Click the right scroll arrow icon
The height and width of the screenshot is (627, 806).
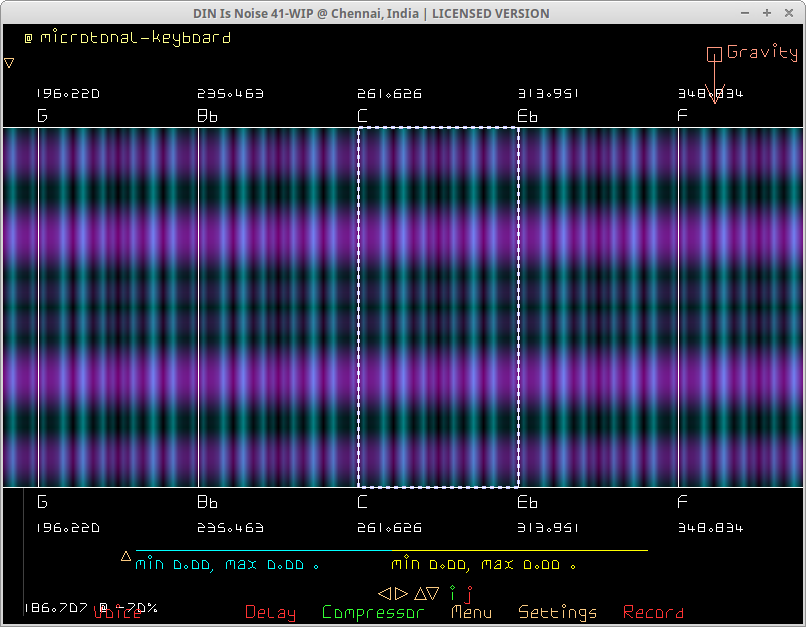[x=401, y=593]
